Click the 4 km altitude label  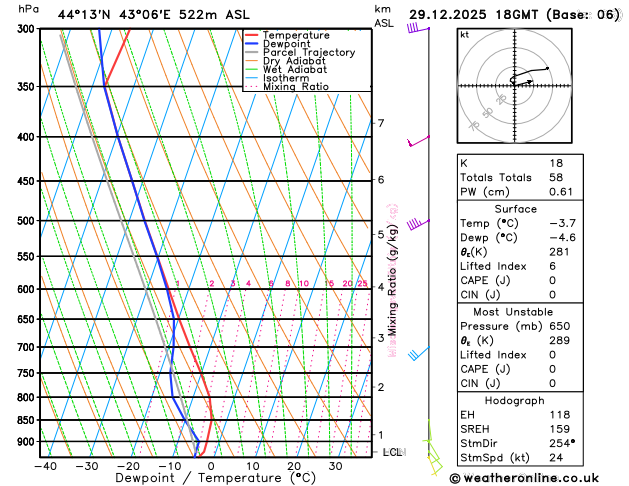pos(381,287)
